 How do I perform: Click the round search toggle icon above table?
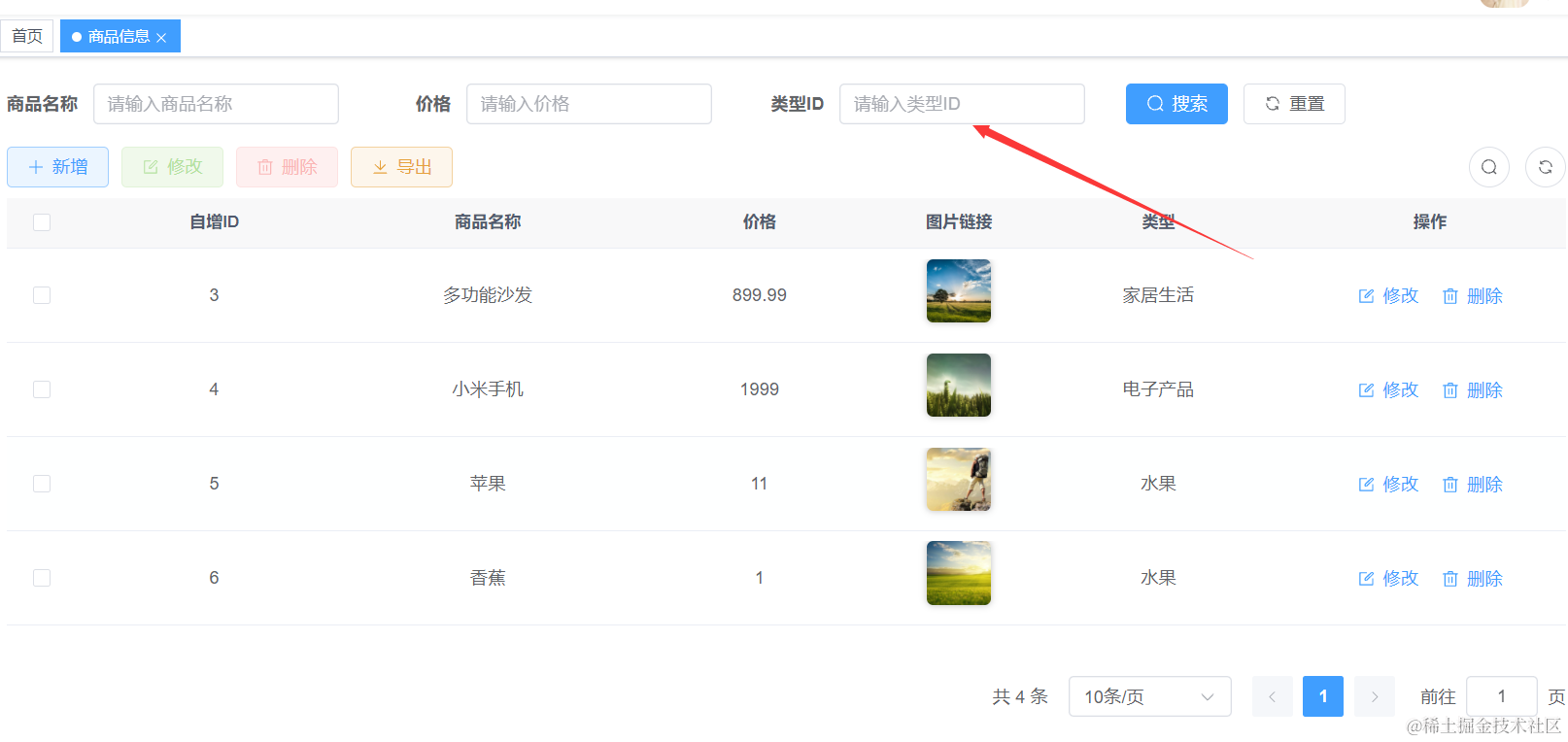point(1488,167)
